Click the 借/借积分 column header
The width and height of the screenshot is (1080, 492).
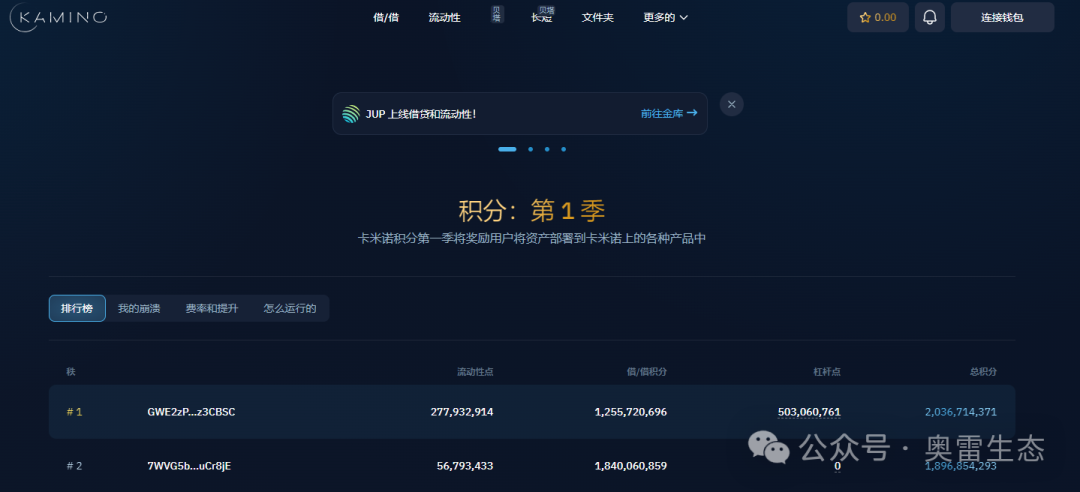pos(646,372)
